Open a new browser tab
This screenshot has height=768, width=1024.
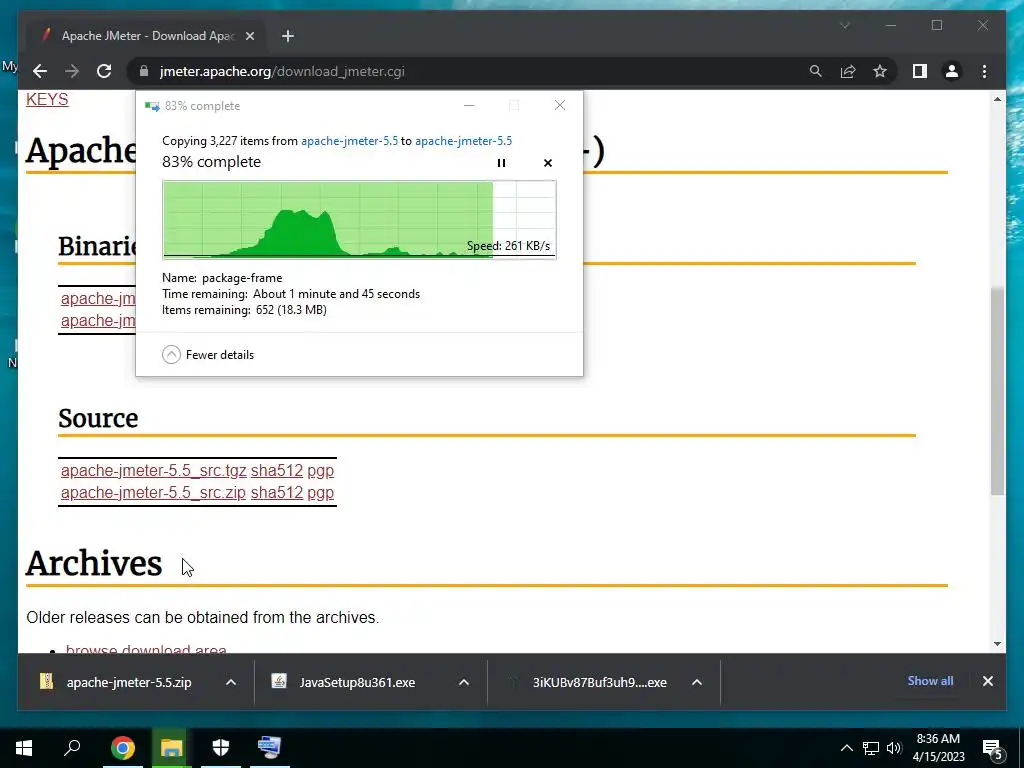click(288, 36)
